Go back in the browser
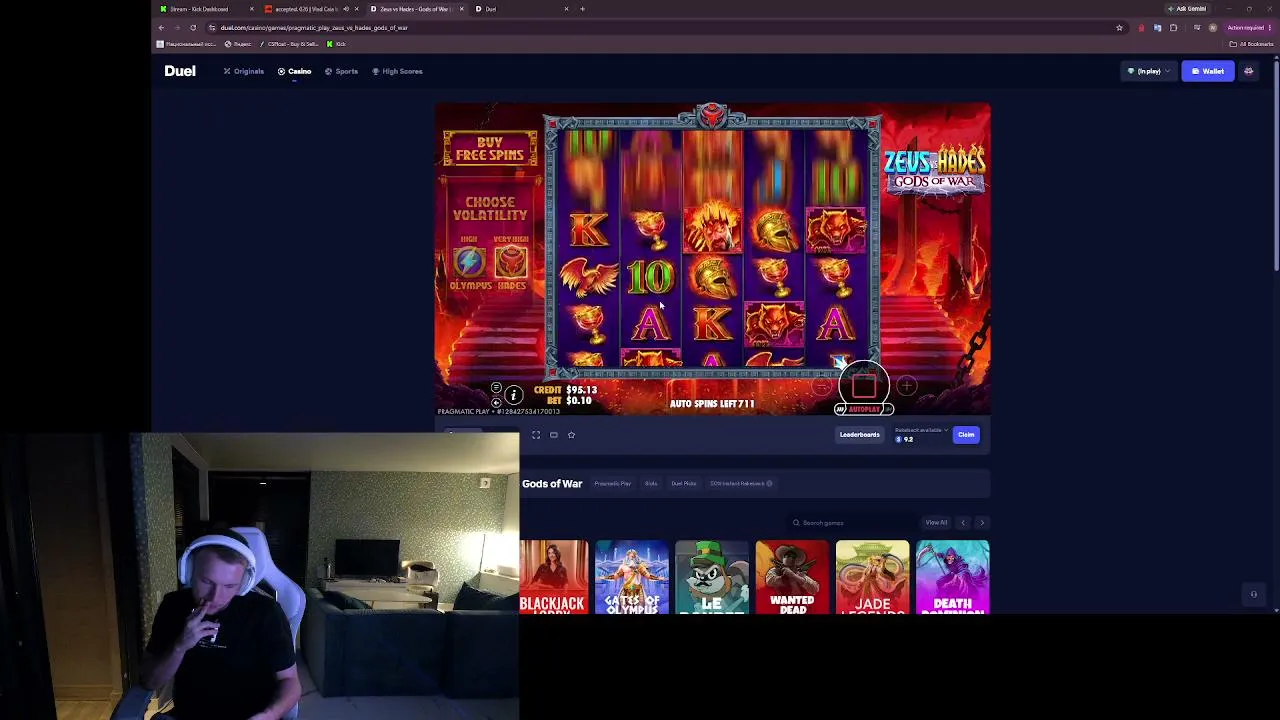This screenshot has width=1280, height=720. click(161, 28)
